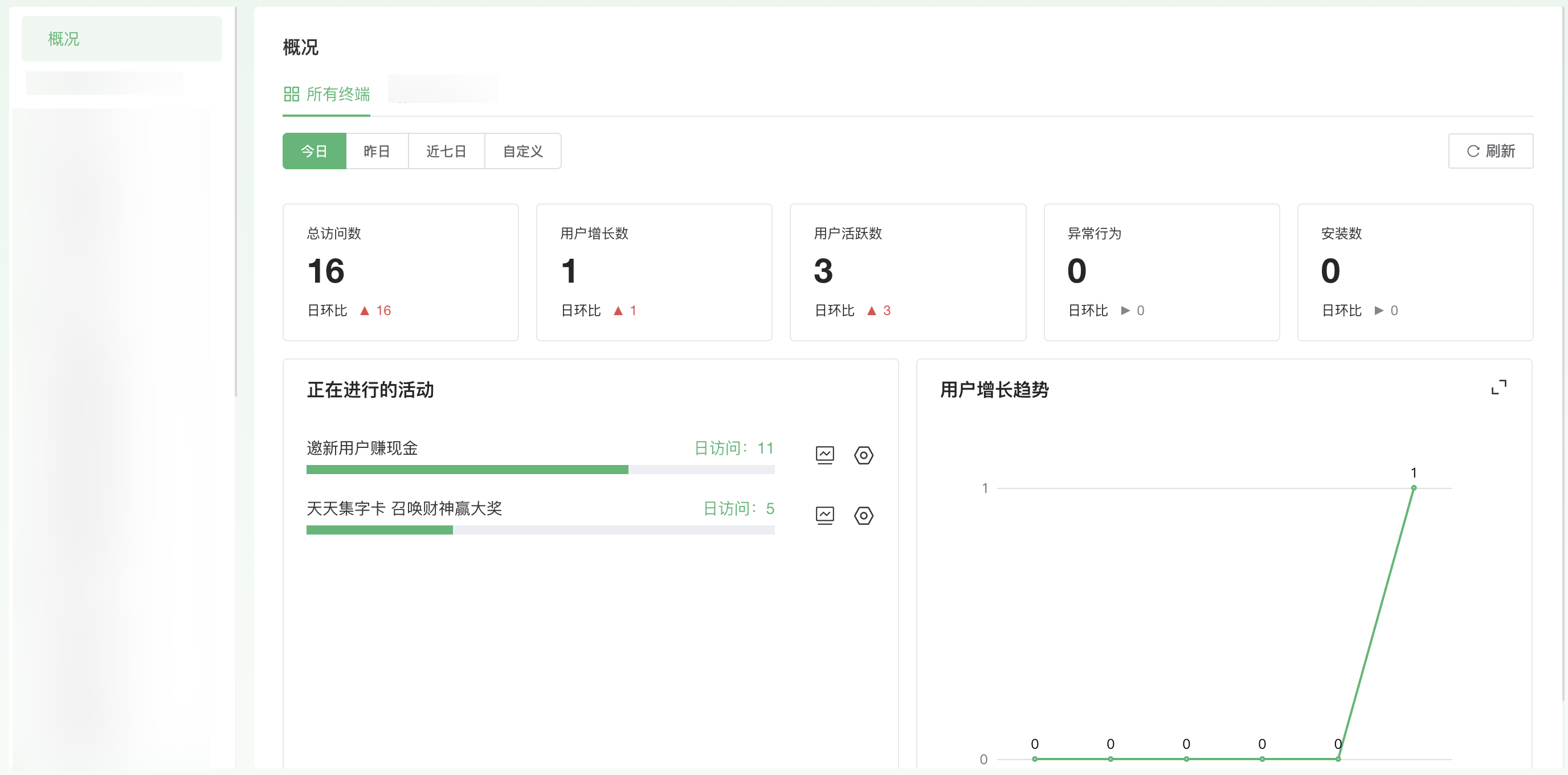Open the 所有终端 tab
Screen dimensions: 1568x775
click(338, 94)
